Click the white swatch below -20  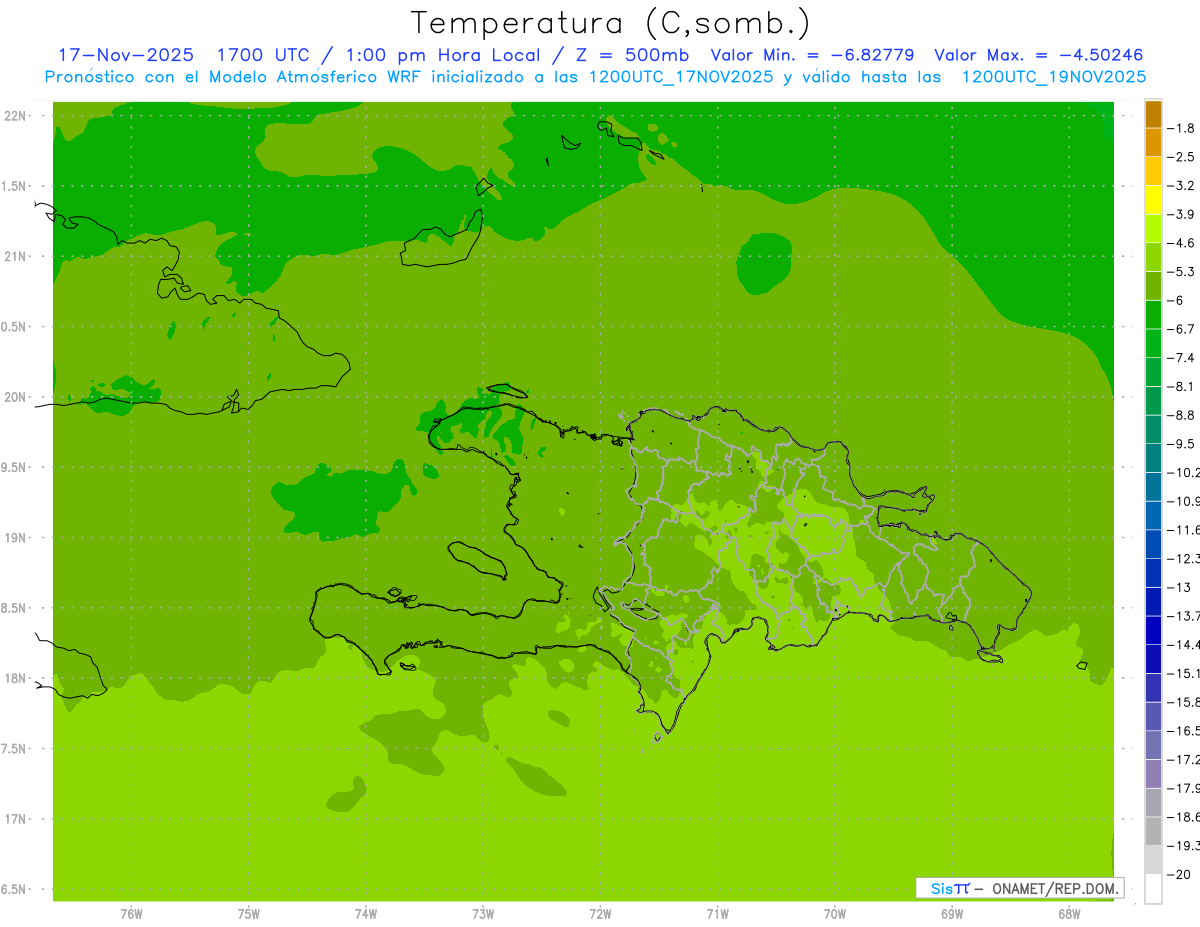click(x=1153, y=888)
